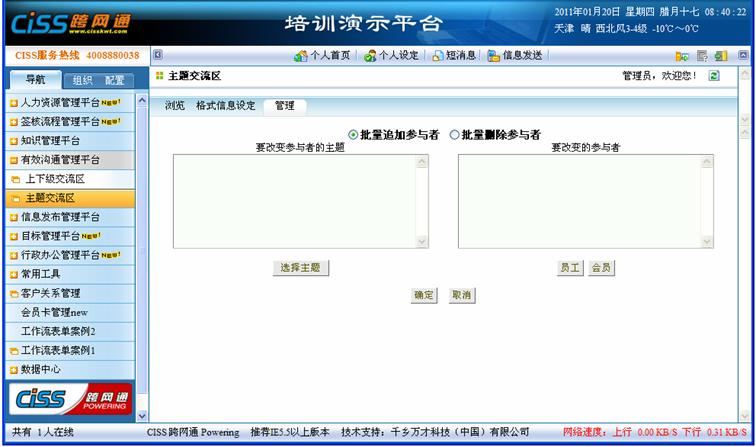Click inside 要改变参与者的主题 list box
Image resolution: width=756 pixels, height=447 pixels.
294,201
